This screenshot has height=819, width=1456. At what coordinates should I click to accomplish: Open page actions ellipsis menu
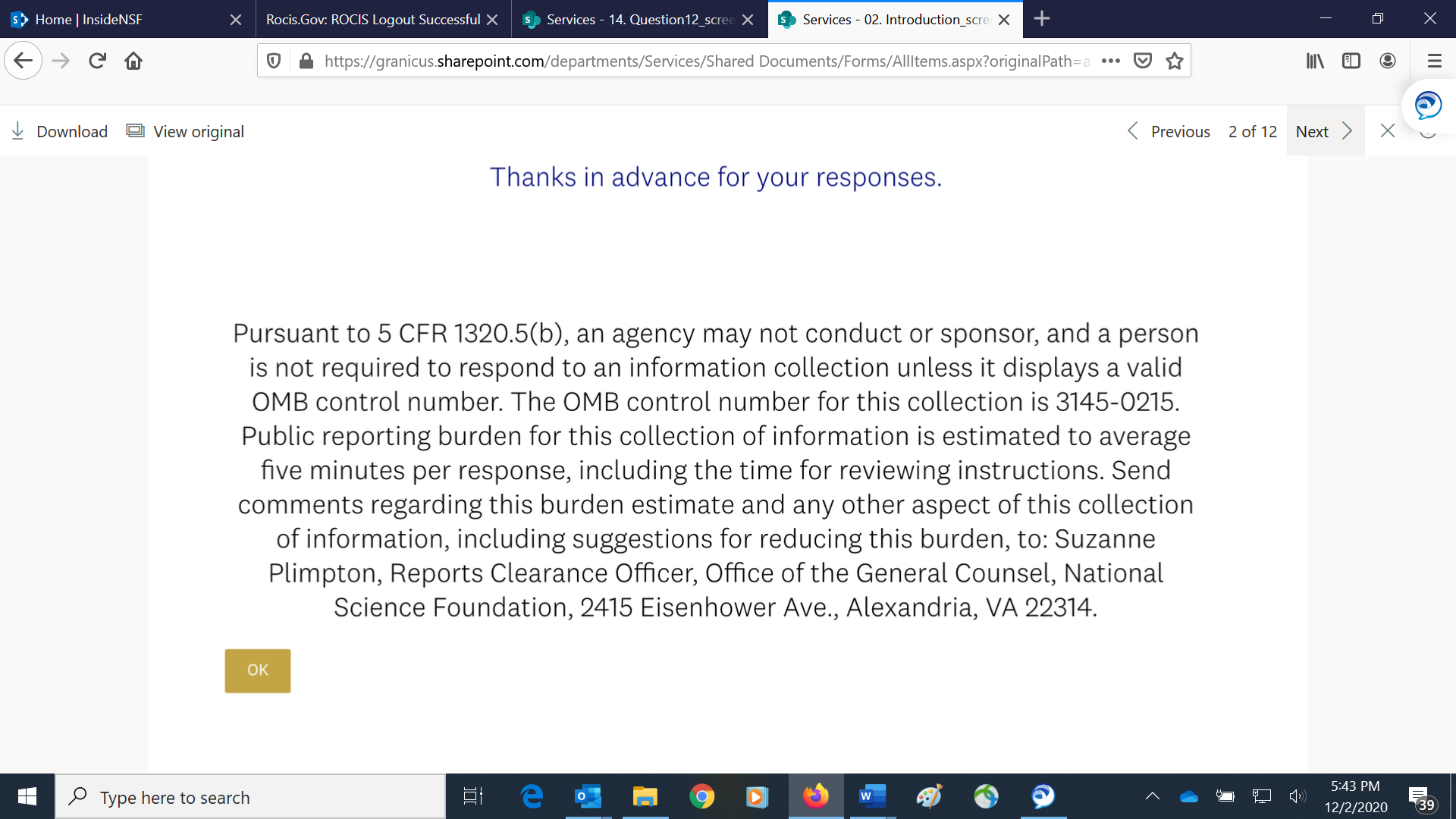1110,61
